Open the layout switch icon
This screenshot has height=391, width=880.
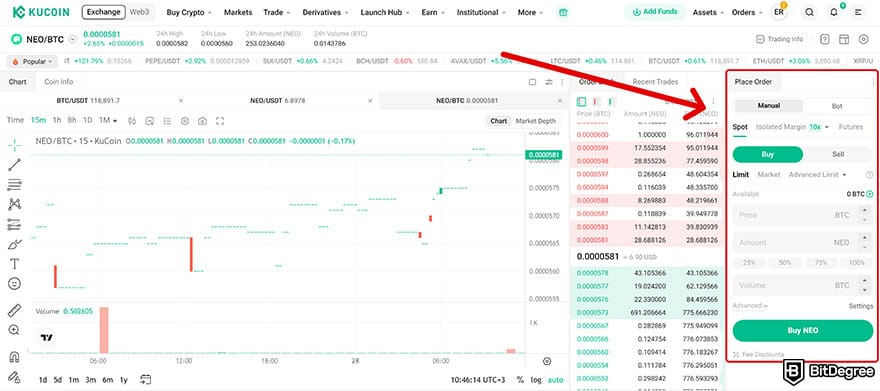tap(843, 39)
